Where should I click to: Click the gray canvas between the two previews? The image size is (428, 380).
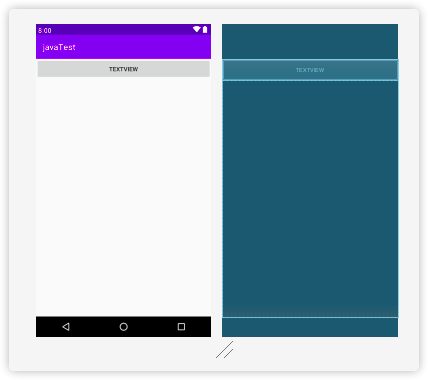(217, 180)
